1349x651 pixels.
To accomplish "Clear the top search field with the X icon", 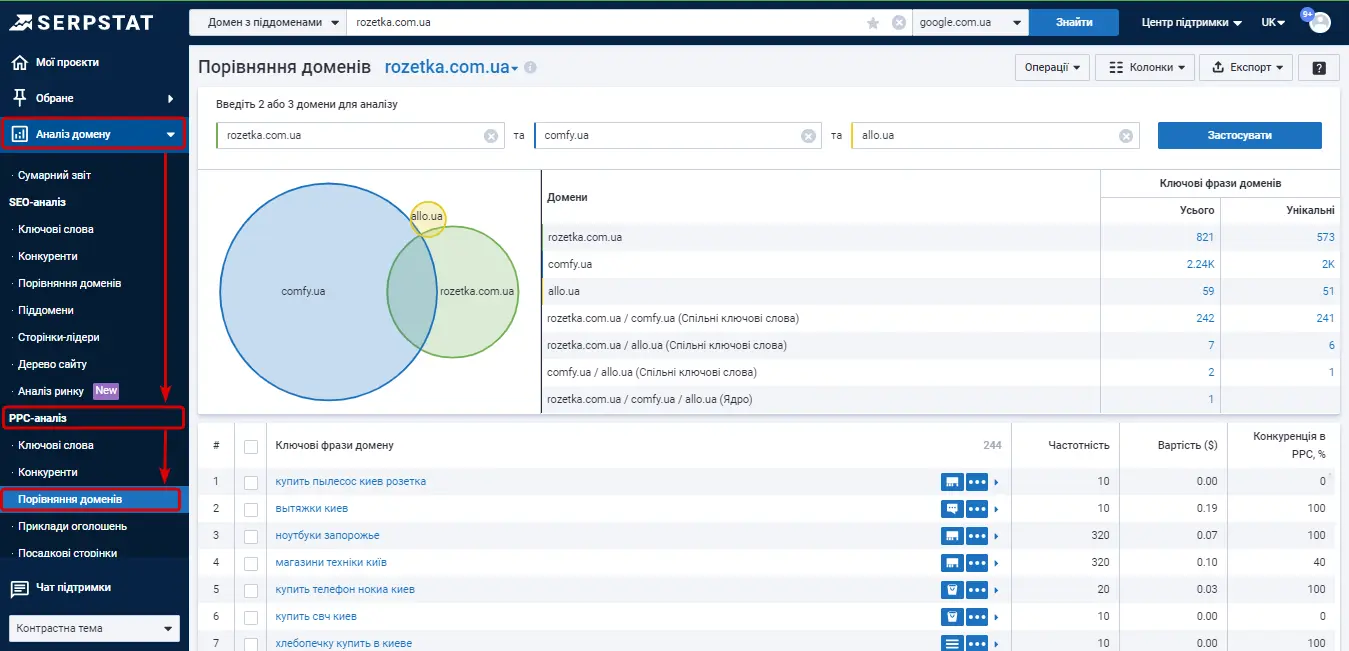I will [899, 22].
